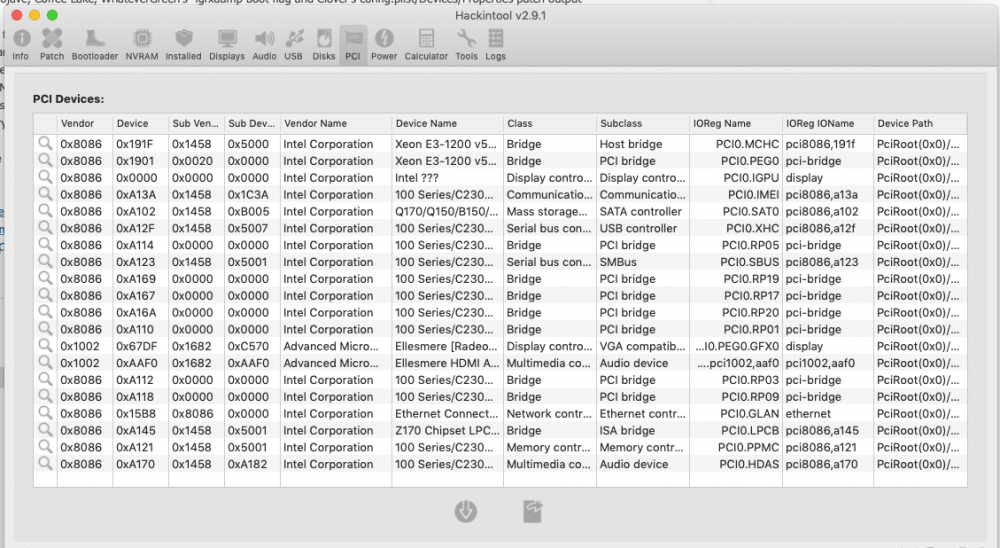This screenshot has height=548, width=1000.
Task: Sort by the Subclass column header
Action: click(x=643, y=123)
